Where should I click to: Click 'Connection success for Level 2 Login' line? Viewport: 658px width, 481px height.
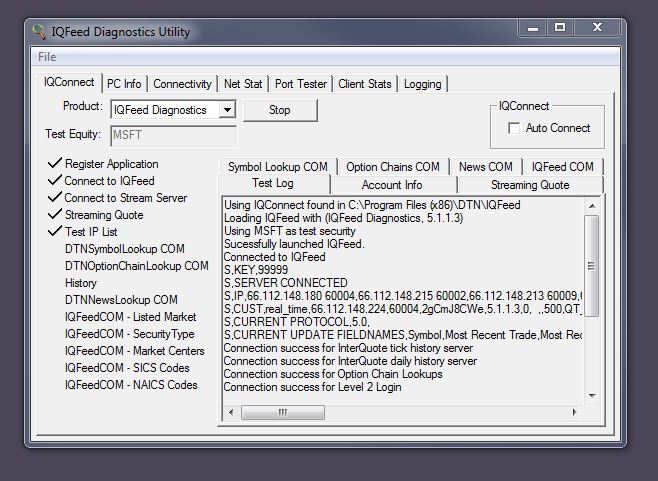click(x=313, y=387)
